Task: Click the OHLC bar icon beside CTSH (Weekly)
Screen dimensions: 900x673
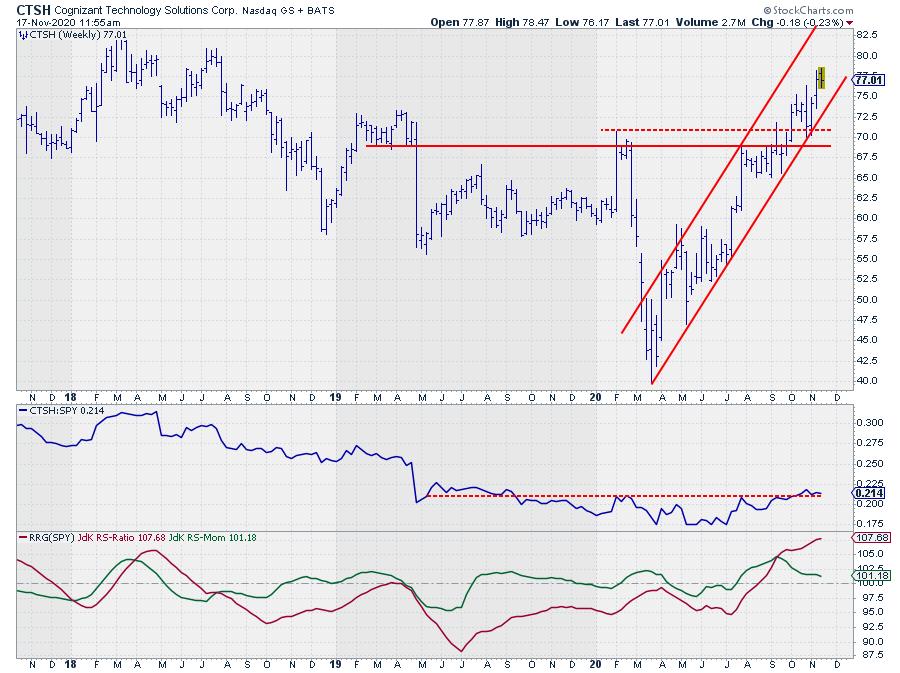Action: 24,33
